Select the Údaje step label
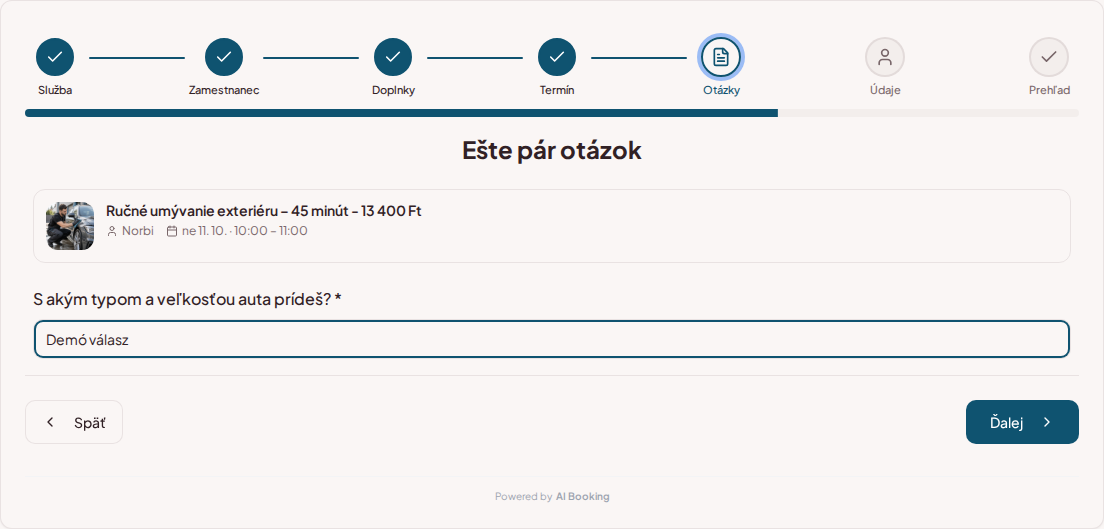 coord(885,90)
